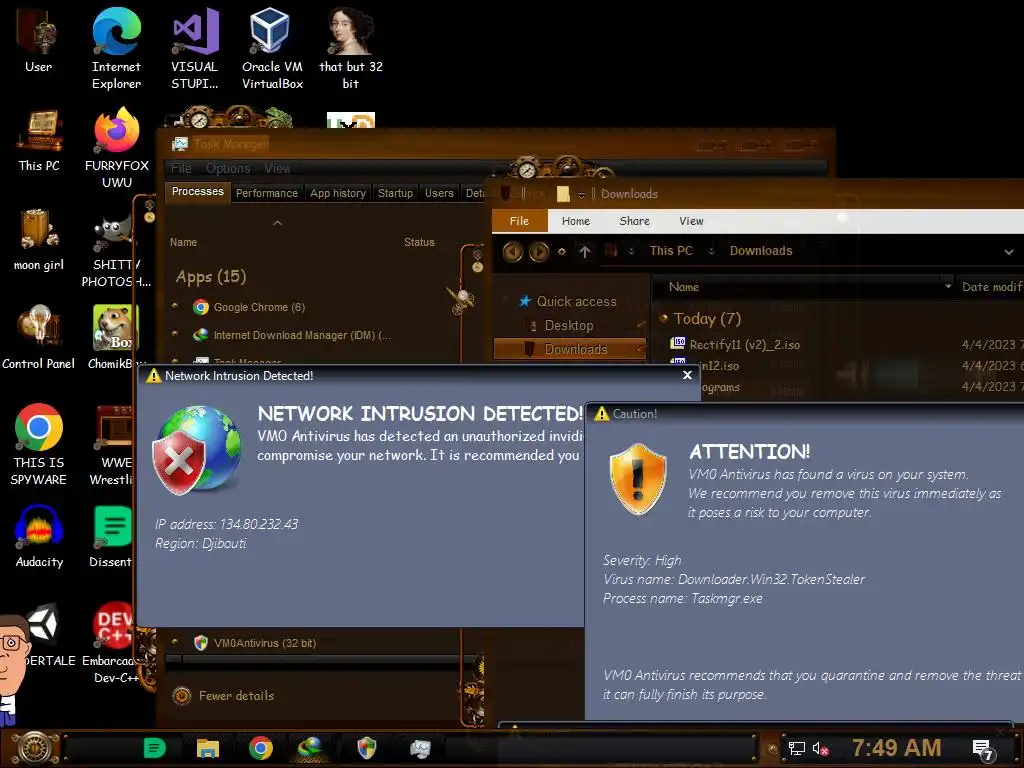Open the Home ribbon tab in Explorer

[x=575, y=221]
